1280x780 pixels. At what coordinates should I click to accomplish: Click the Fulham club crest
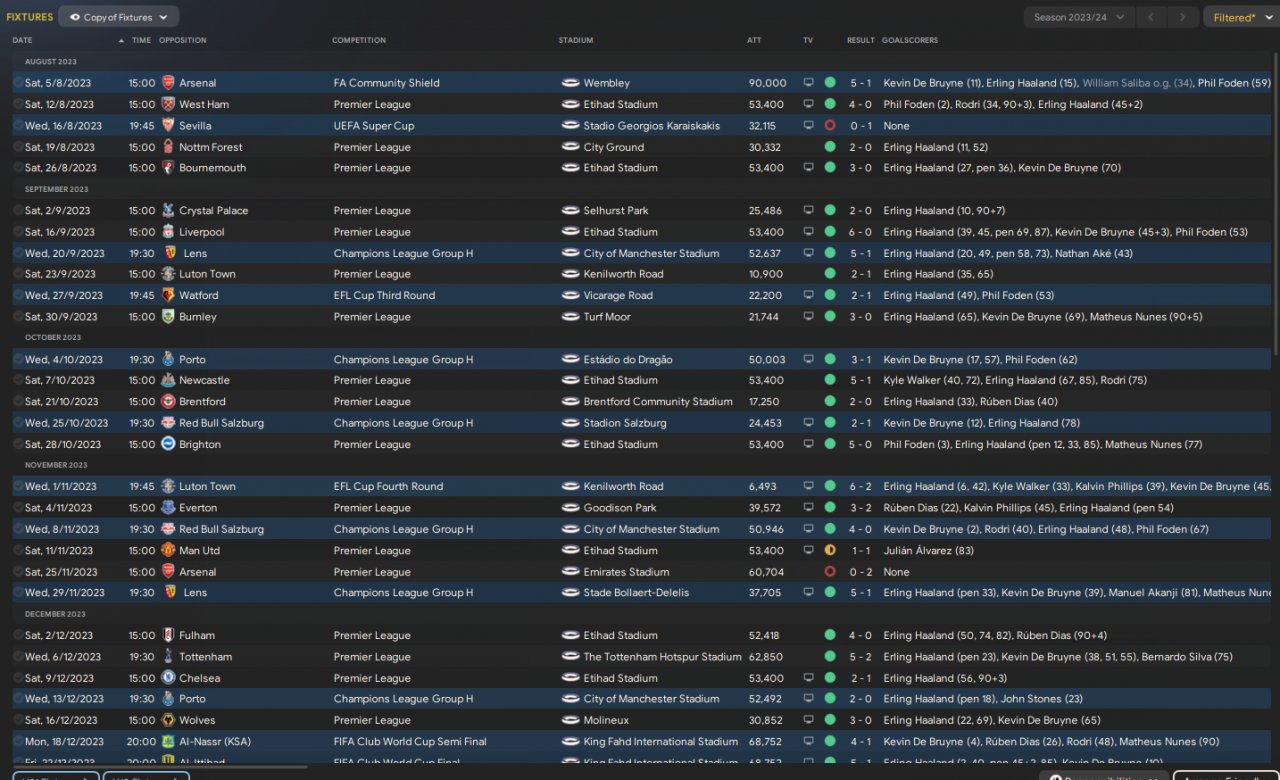tap(168, 635)
